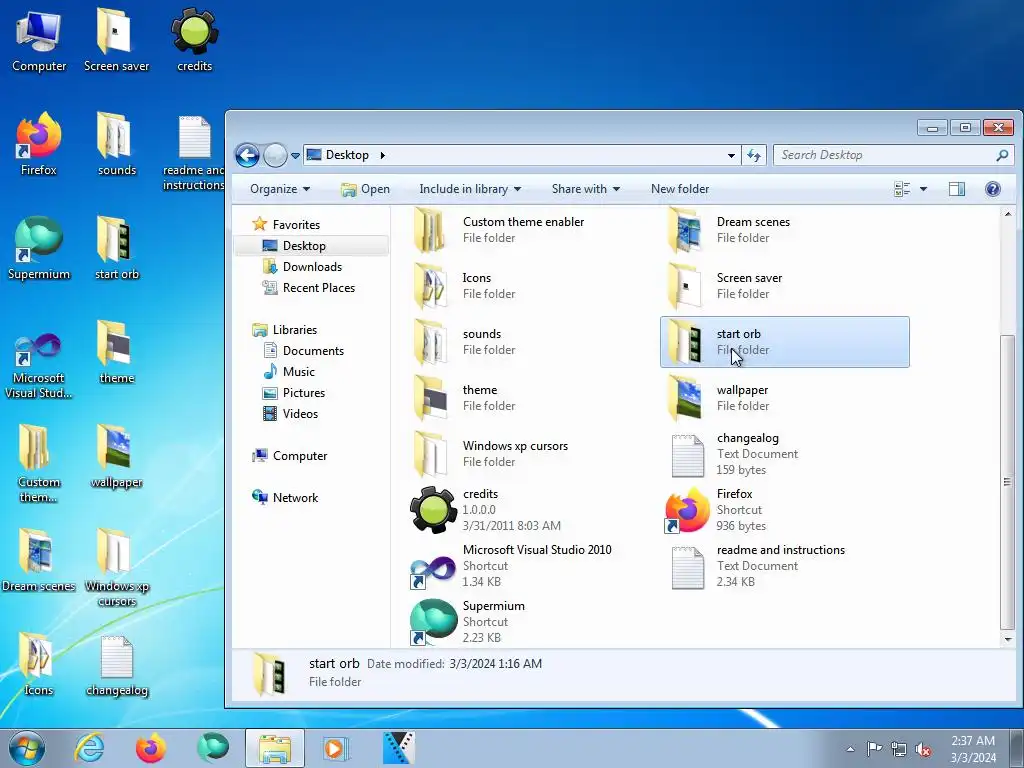The width and height of the screenshot is (1024, 768).
Task: Select the changealog text file on desktop
Action: point(116,664)
